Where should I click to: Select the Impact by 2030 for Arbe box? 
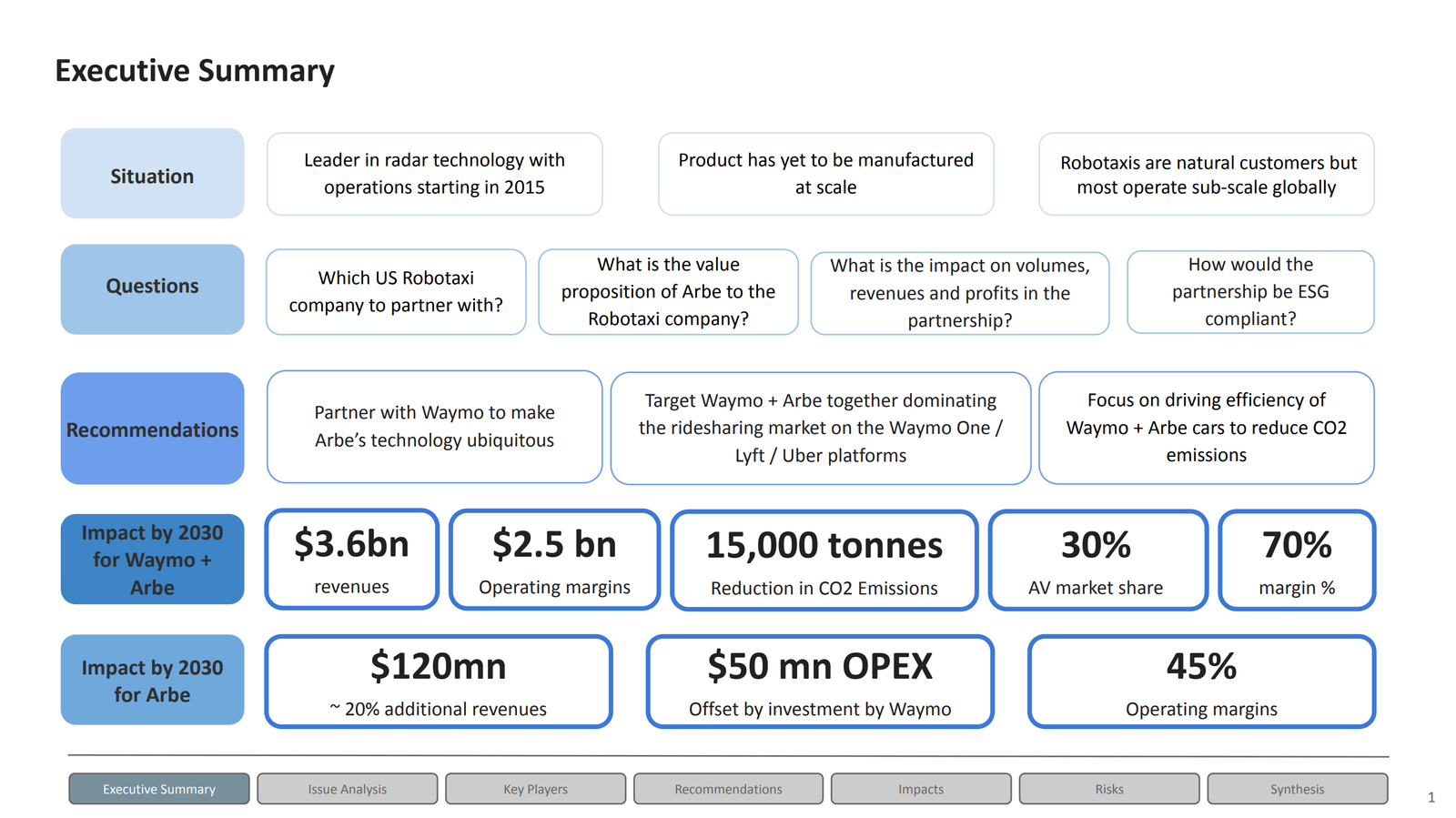[152, 680]
